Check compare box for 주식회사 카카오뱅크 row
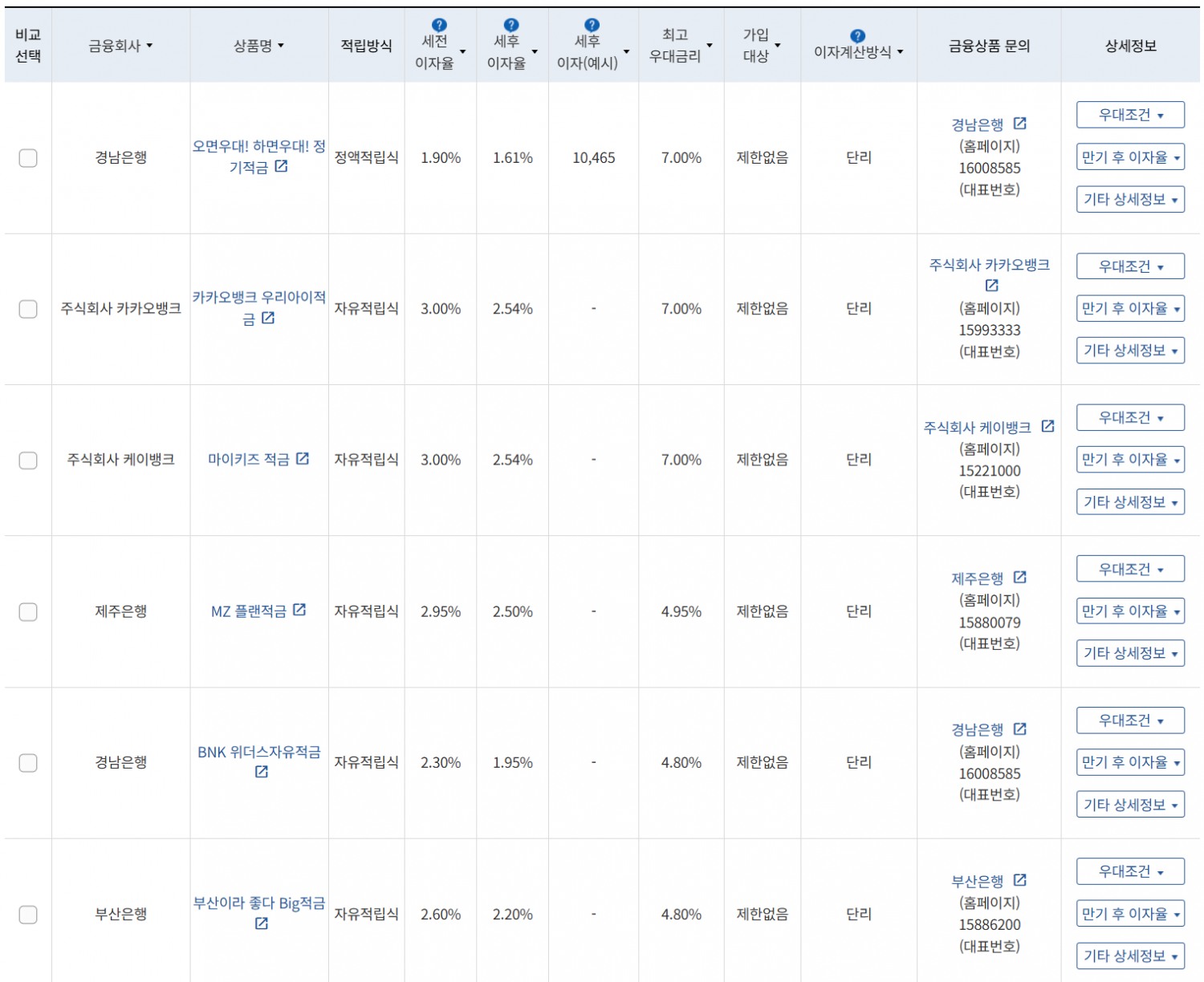1204x982 pixels. pyautogui.click(x=28, y=309)
